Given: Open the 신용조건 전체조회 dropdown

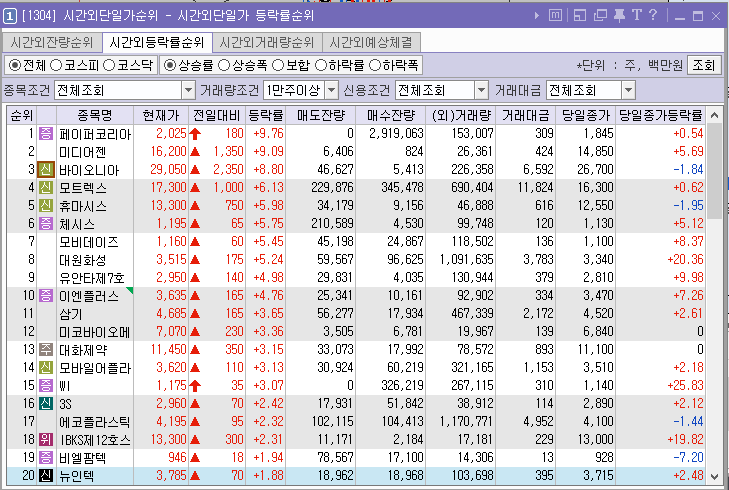Looking at the screenshot, I should [x=481, y=90].
